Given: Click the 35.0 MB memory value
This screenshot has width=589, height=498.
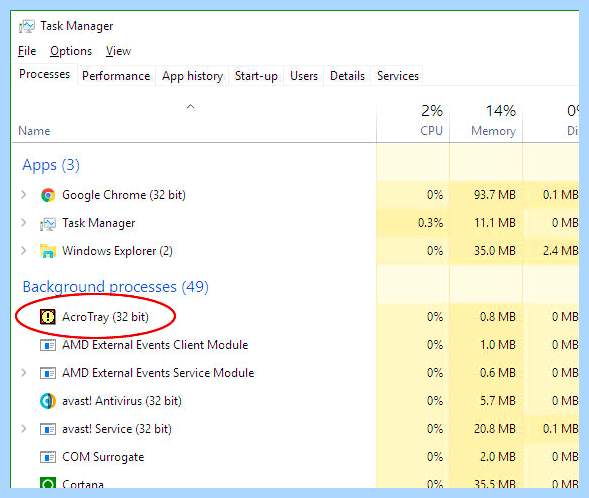Looking at the screenshot, I should point(494,251).
